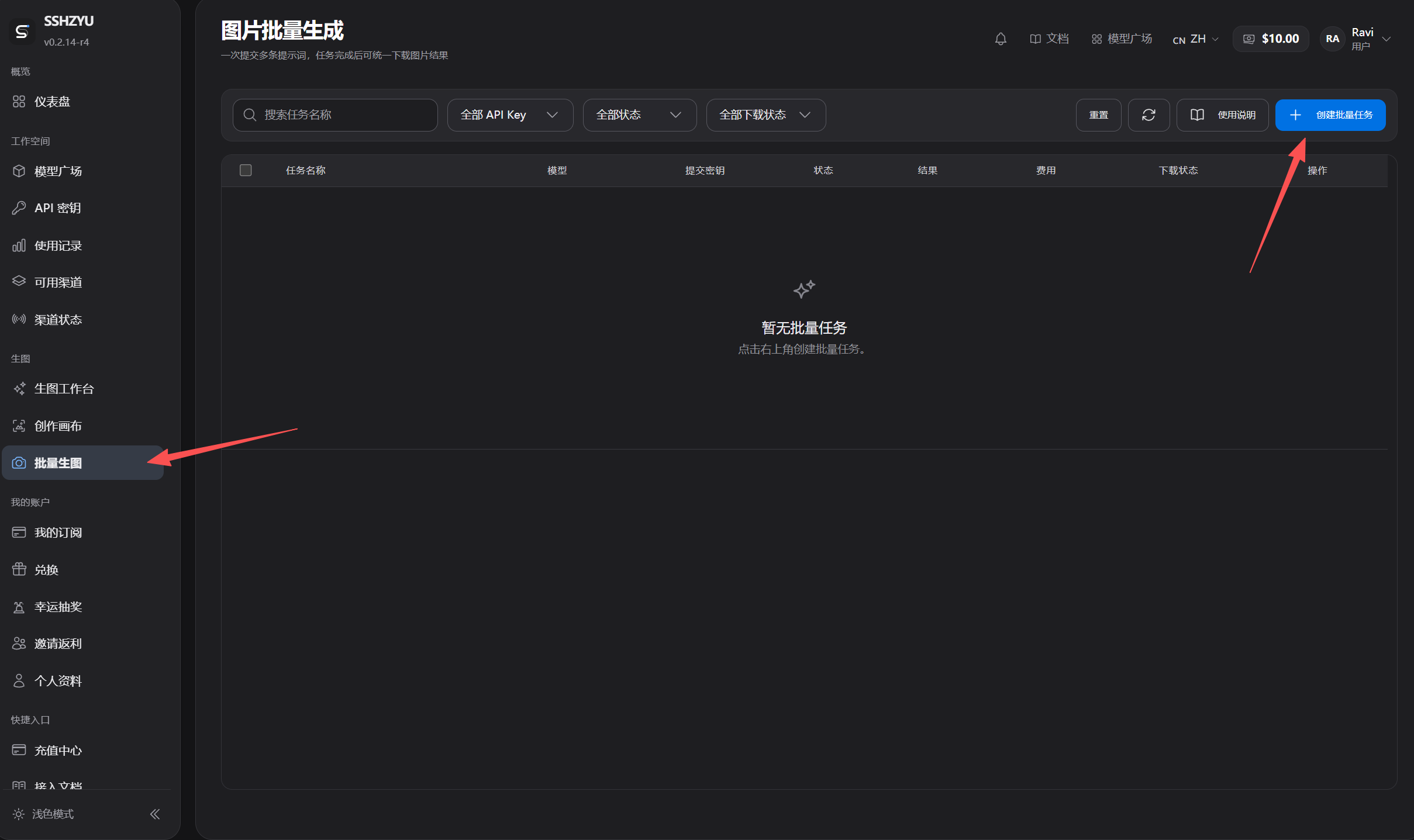Open 兑换 in sidebar
The image size is (1414, 840).
click(x=82, y=570)
